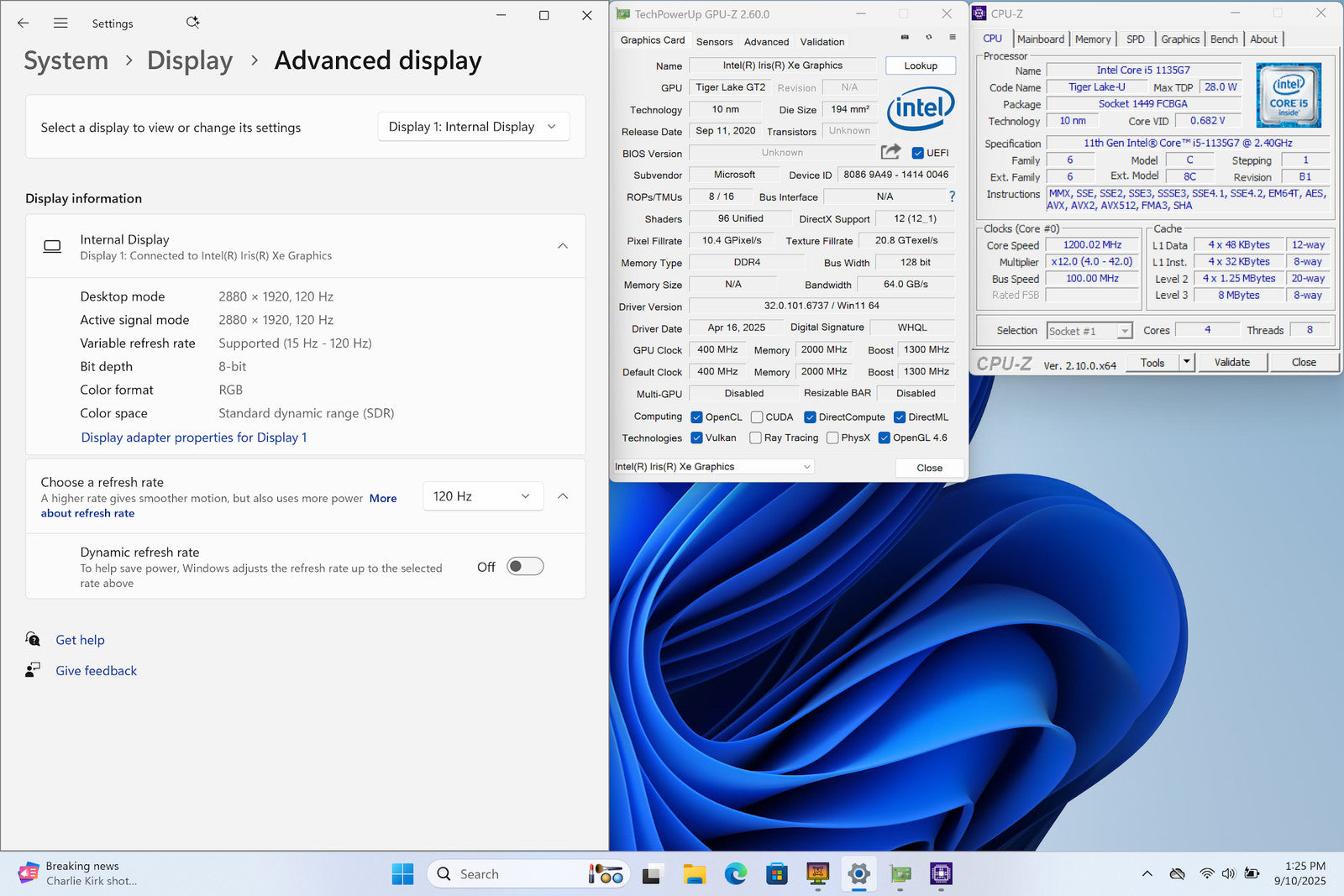Click the Intel Core i5 badge in CPU-Z

click(x=1289, y=95)
